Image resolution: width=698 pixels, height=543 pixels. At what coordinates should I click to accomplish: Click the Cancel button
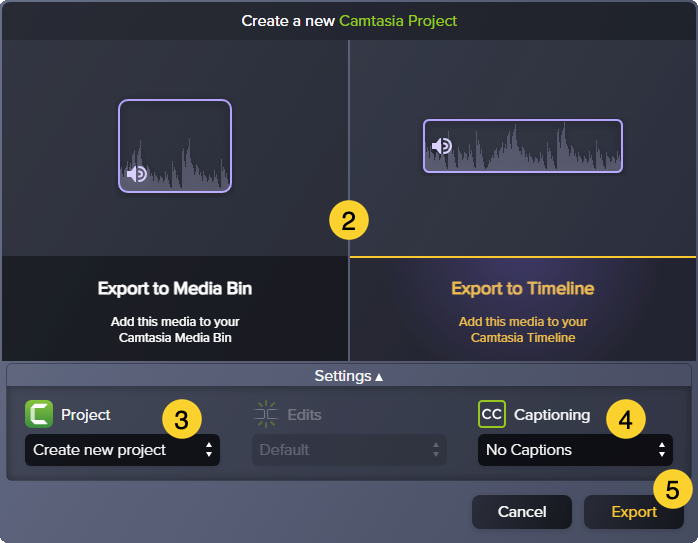coord(522,512)
